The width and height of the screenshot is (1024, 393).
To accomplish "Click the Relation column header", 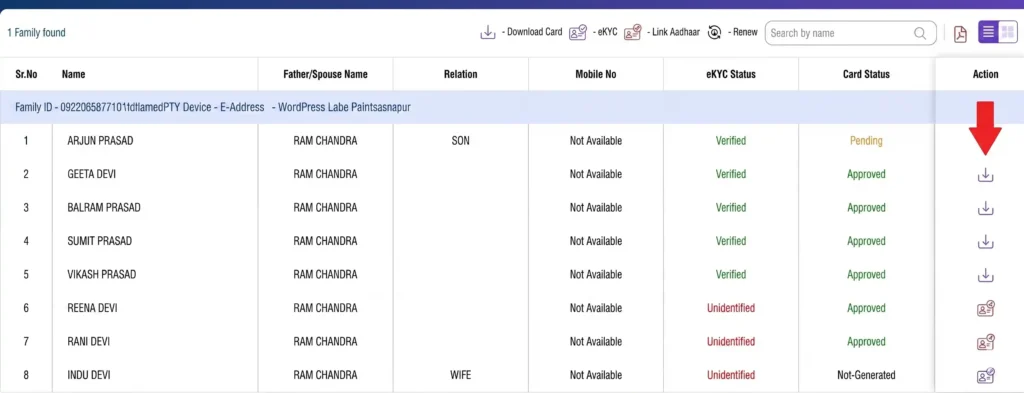I will (x=460, y=74).
